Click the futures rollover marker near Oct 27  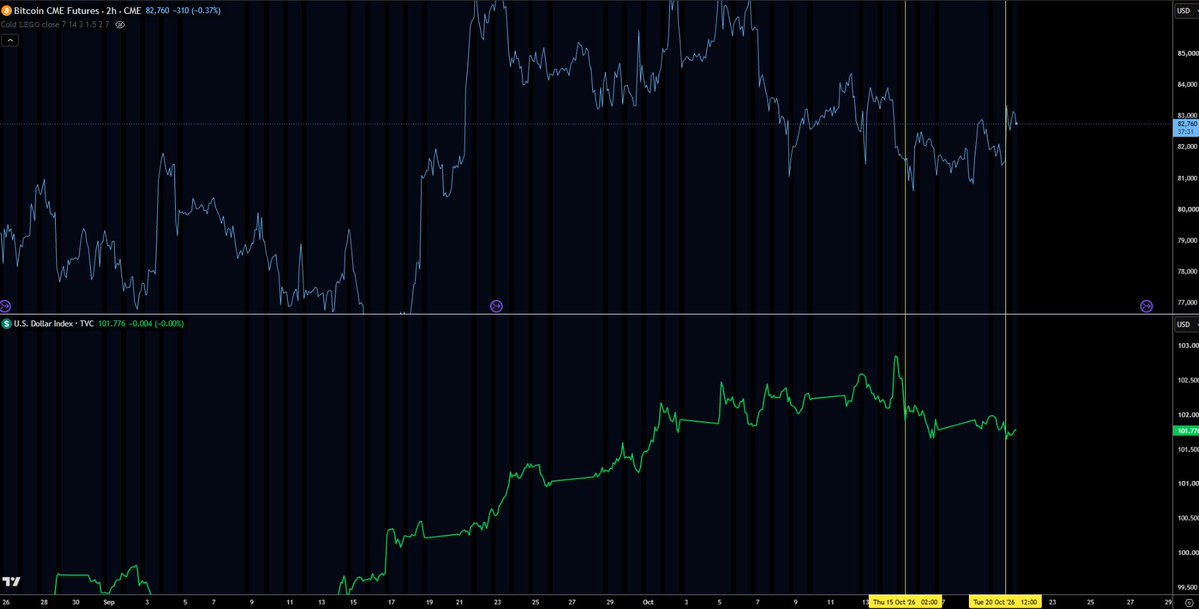(1146, 306)
